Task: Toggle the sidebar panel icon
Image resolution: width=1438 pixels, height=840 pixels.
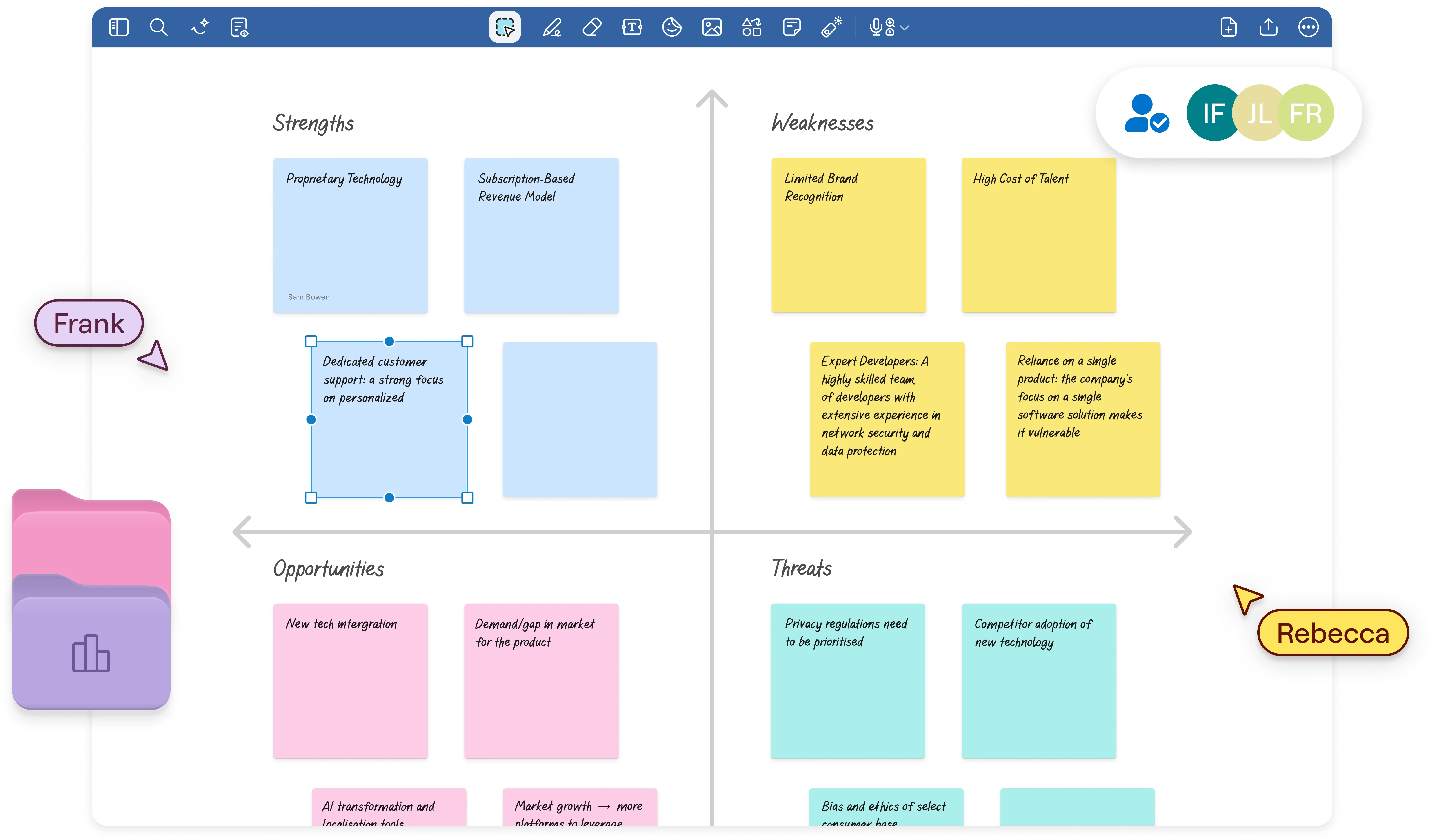Action: 119,27
